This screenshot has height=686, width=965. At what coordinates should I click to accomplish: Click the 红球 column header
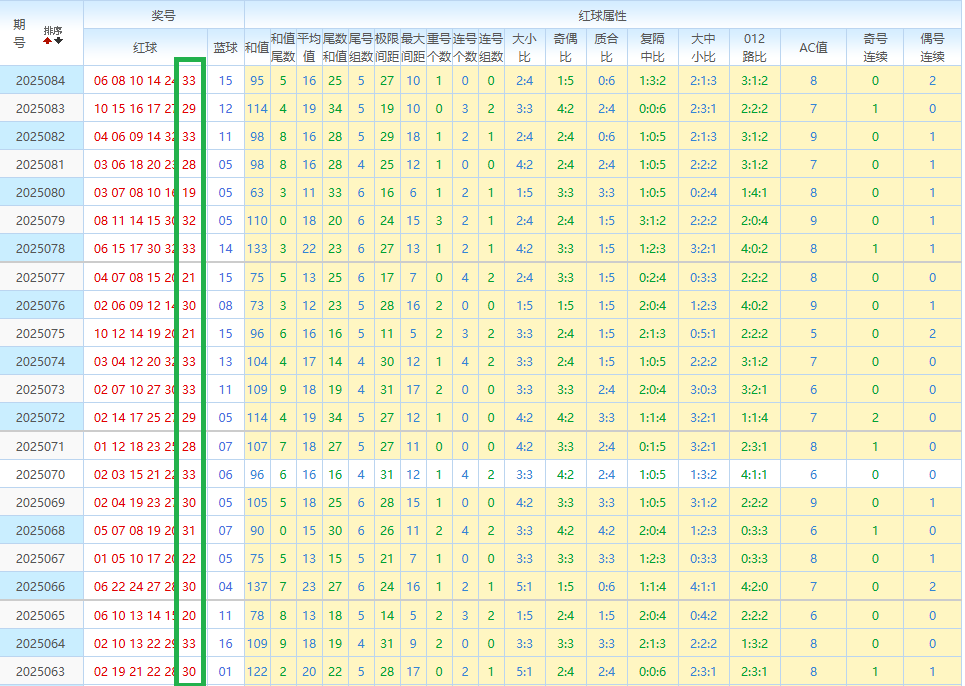pos(145,47)
